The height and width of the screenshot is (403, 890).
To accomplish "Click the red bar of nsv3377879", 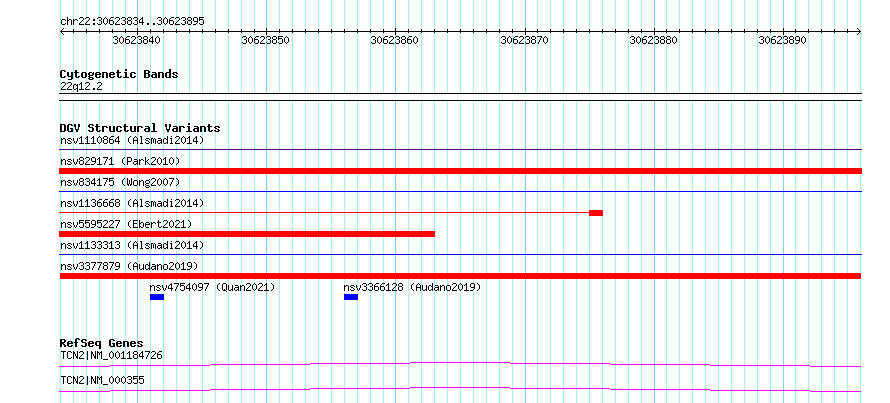I will pyautogui.click(x=460, y=276).
